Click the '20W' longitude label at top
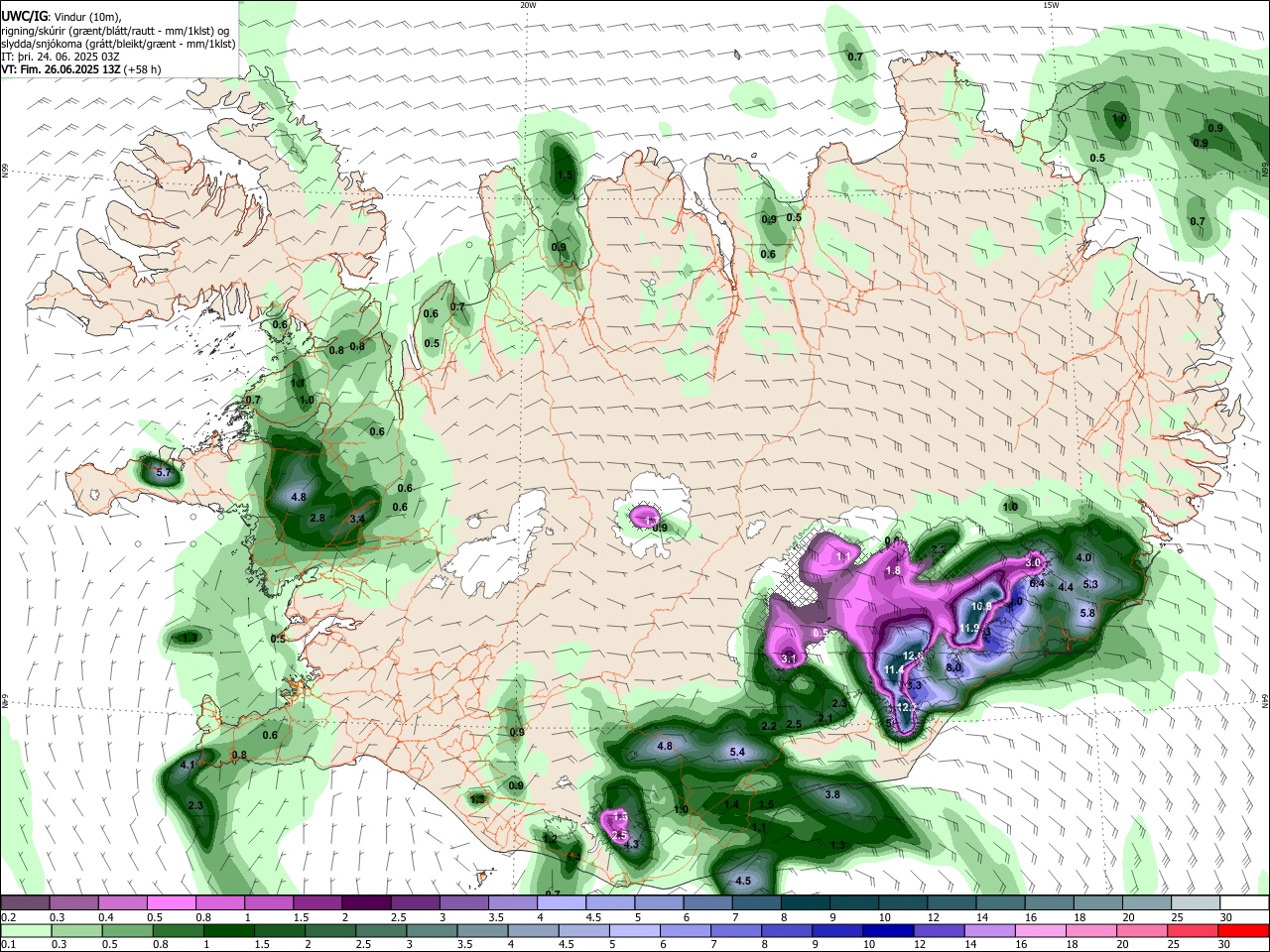 point(529,5)
